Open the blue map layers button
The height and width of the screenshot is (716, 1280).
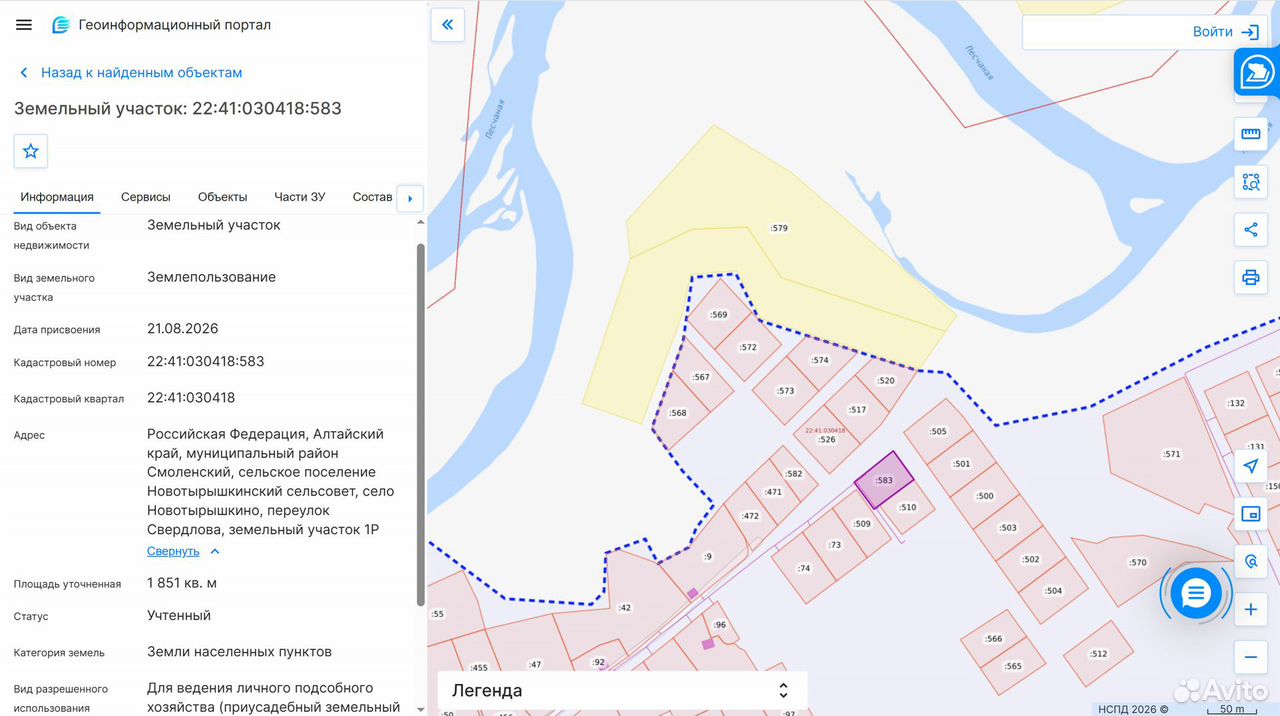click(x=1256, y=72)
